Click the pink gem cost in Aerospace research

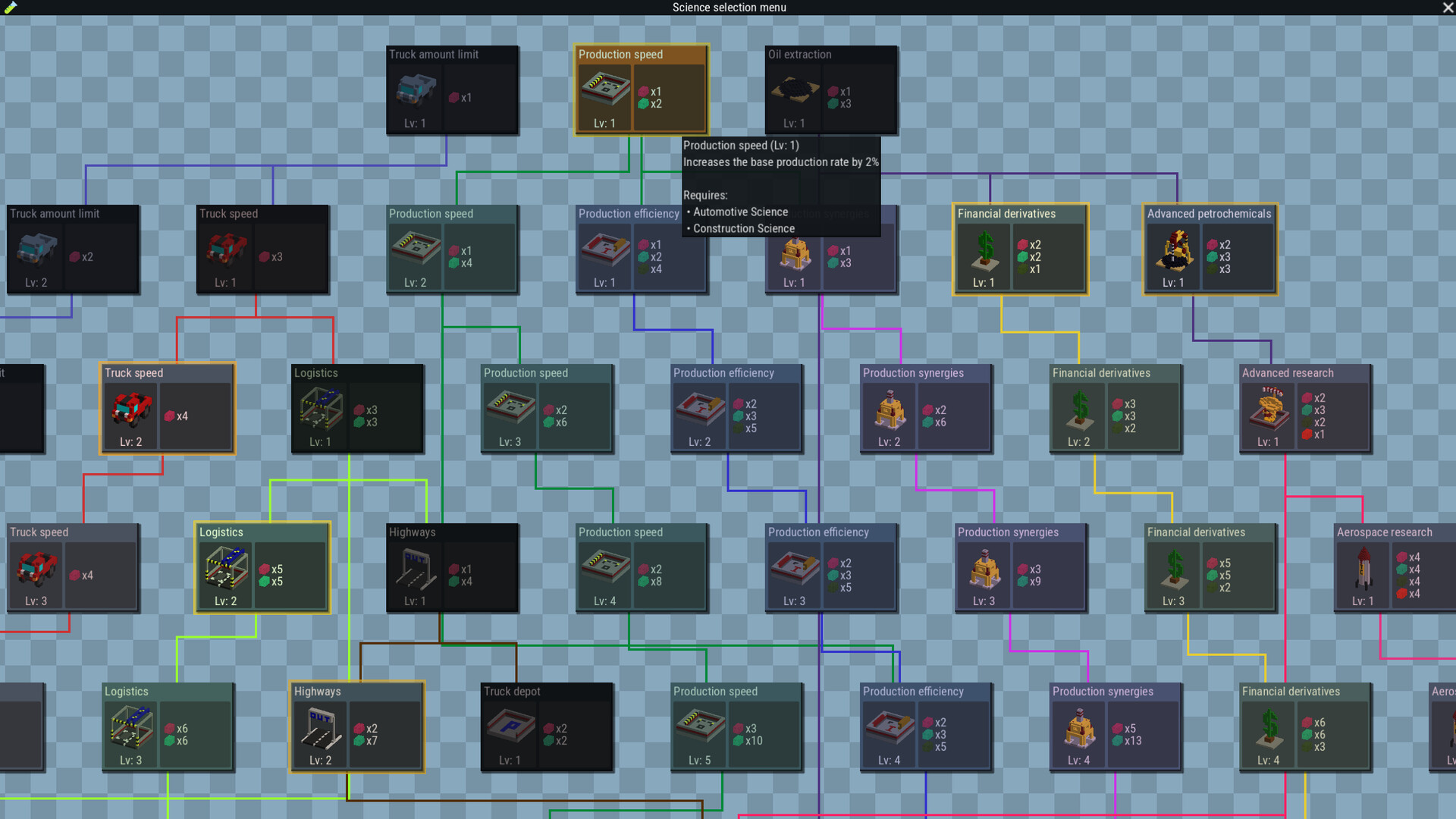coord(1402,557)
